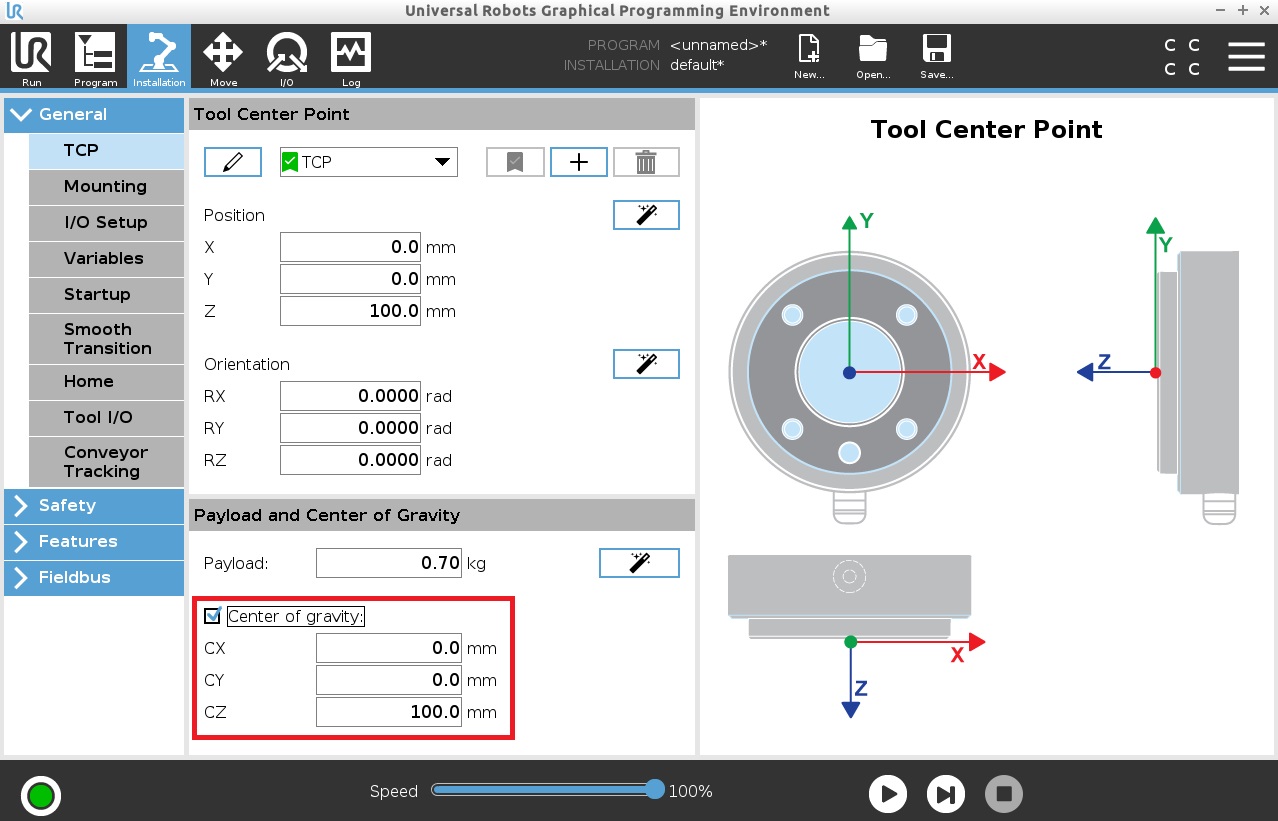Expand the Features section
Viewport: 1278px width, 821px height.
tap(94, 541)
